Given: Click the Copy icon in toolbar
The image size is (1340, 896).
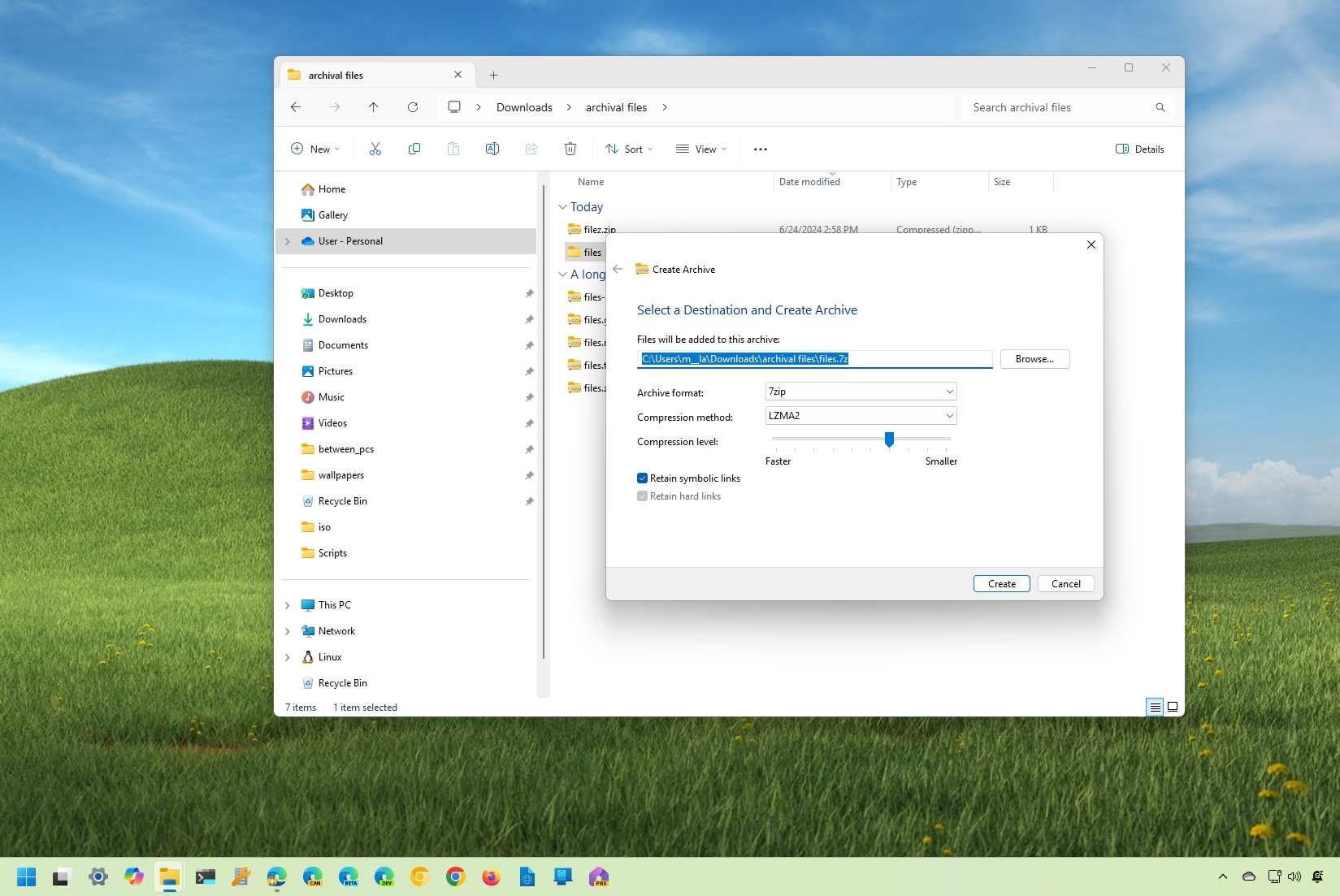Looking at the screenshot, I should [414, 149].
